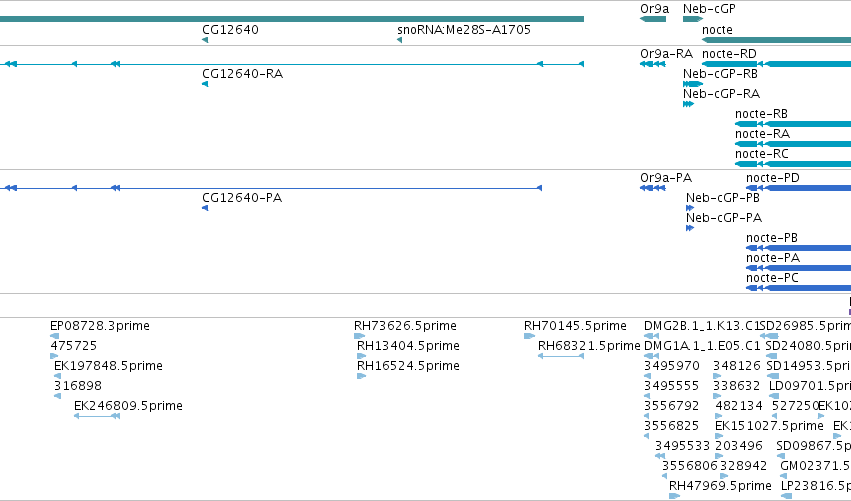Select the Or9a-PA protein glyph
This screenshot has height=501, width=851.
[x=653, y=188]
